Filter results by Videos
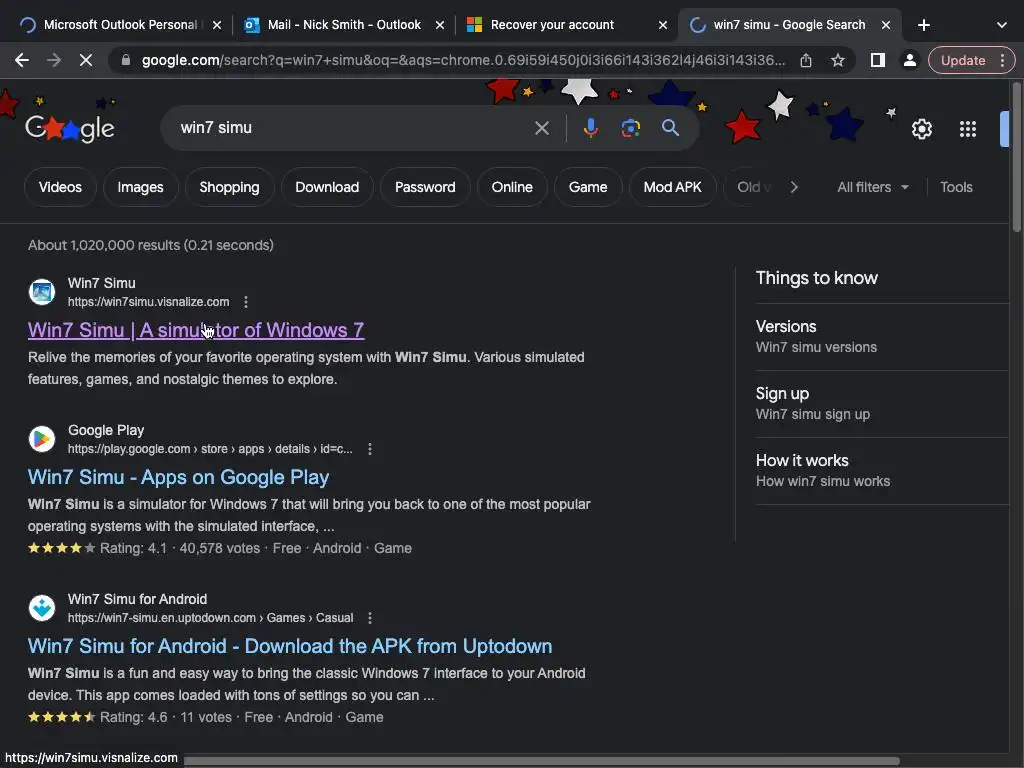This screenshot has width=1024, height=768. click(60, 187)
